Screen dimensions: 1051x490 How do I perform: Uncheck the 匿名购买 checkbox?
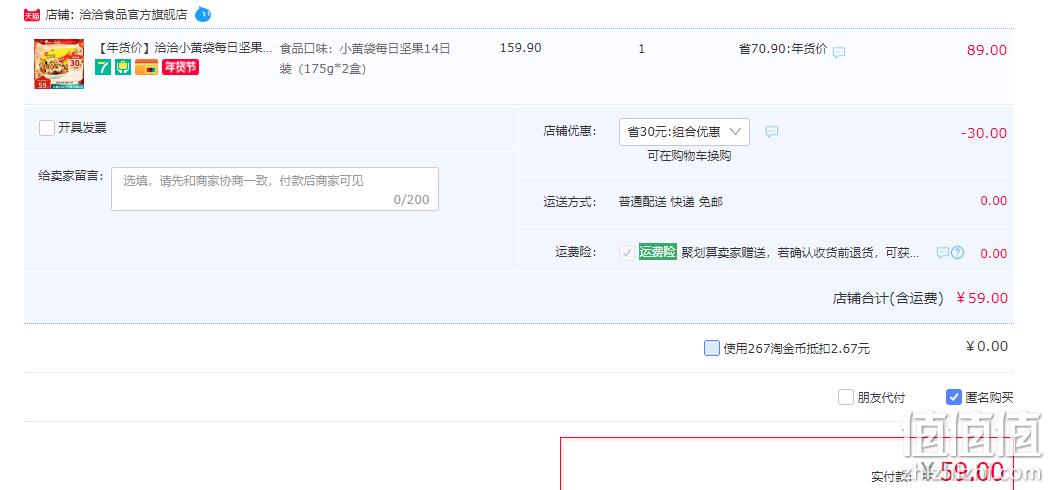pyautogui.click(x=954, y=397)
